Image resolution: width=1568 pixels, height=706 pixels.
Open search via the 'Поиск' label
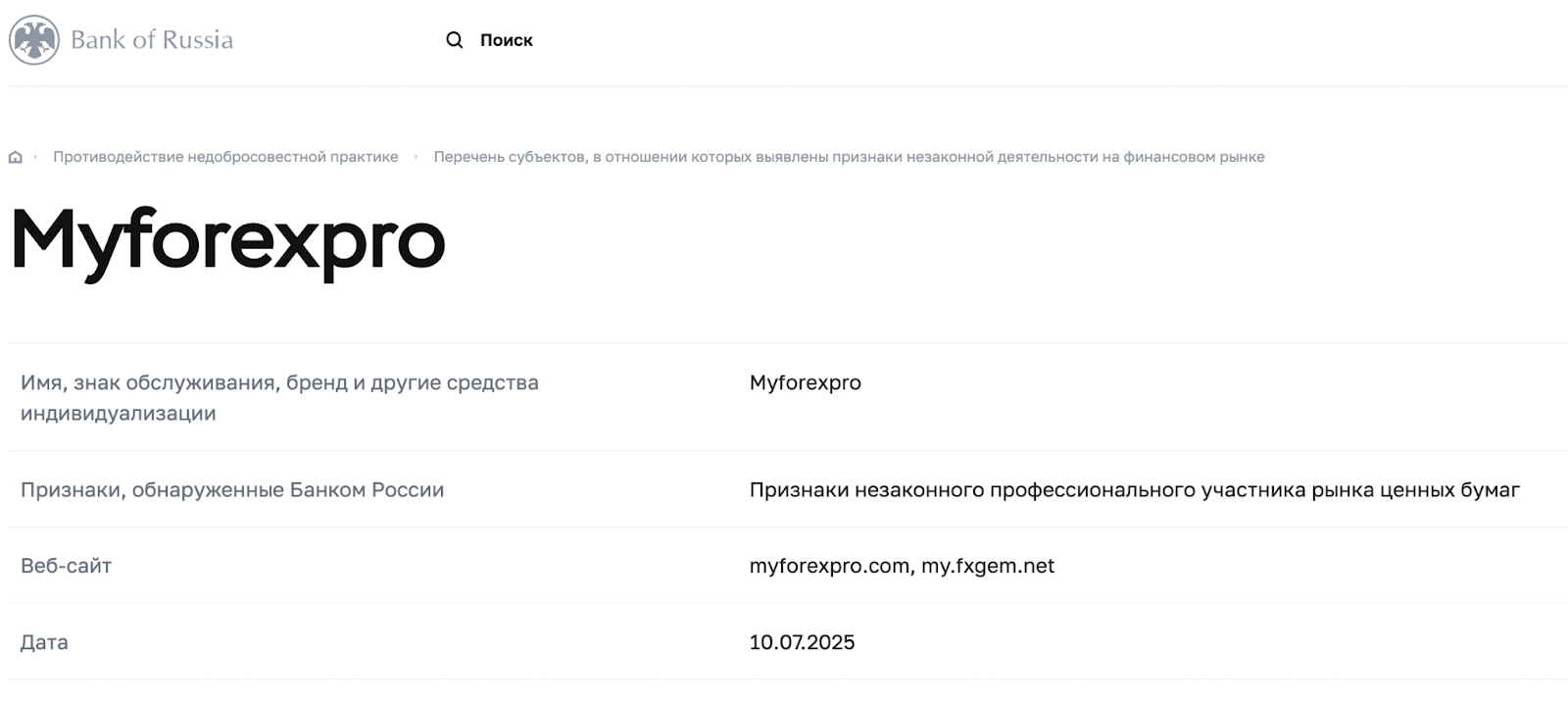coord(506,40)
